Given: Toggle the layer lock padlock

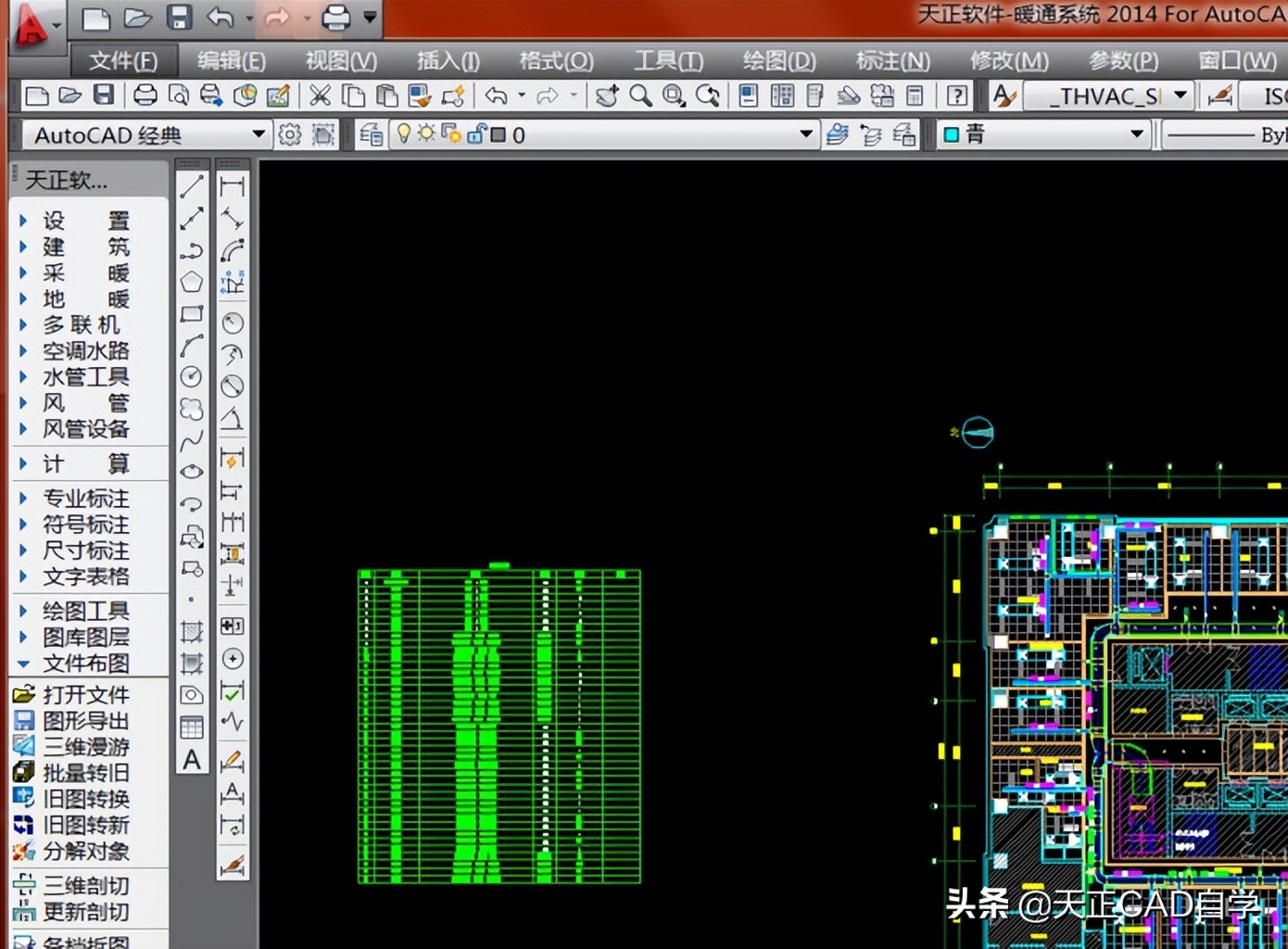Looking at the screenshot, I should pos(474,133).
